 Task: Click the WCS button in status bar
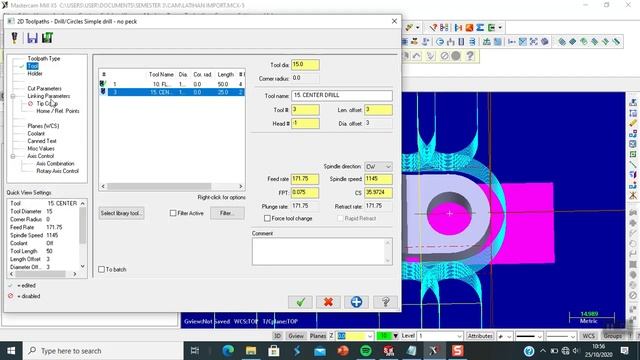tap(589, 336)
